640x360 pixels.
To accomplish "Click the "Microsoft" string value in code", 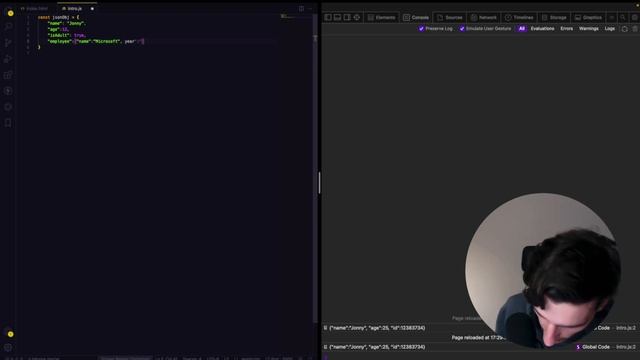I will pyautogui.click(x=107, y=41).
